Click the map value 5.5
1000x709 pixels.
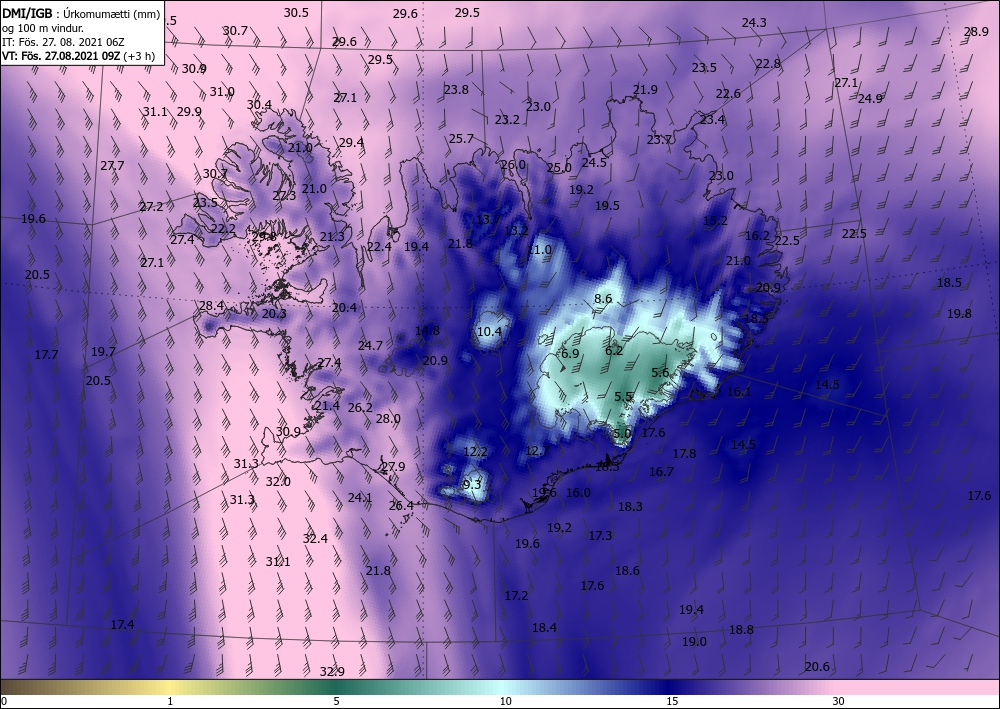click(623, 397)
